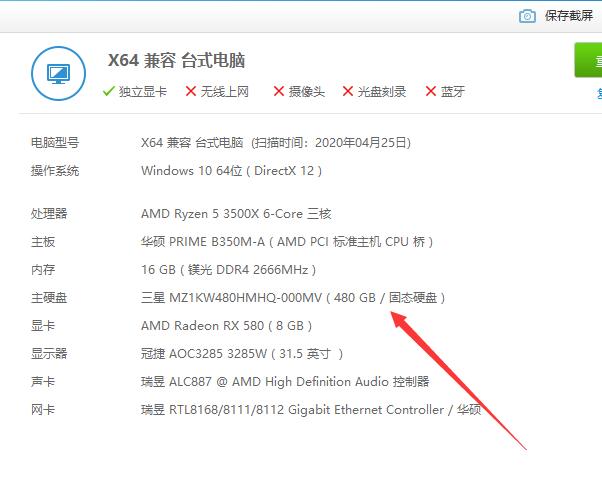Click the red X next to 蓝牙
The height and width of the screenshot is (500, 602).
pyautogui.click(x=431, y=91)
